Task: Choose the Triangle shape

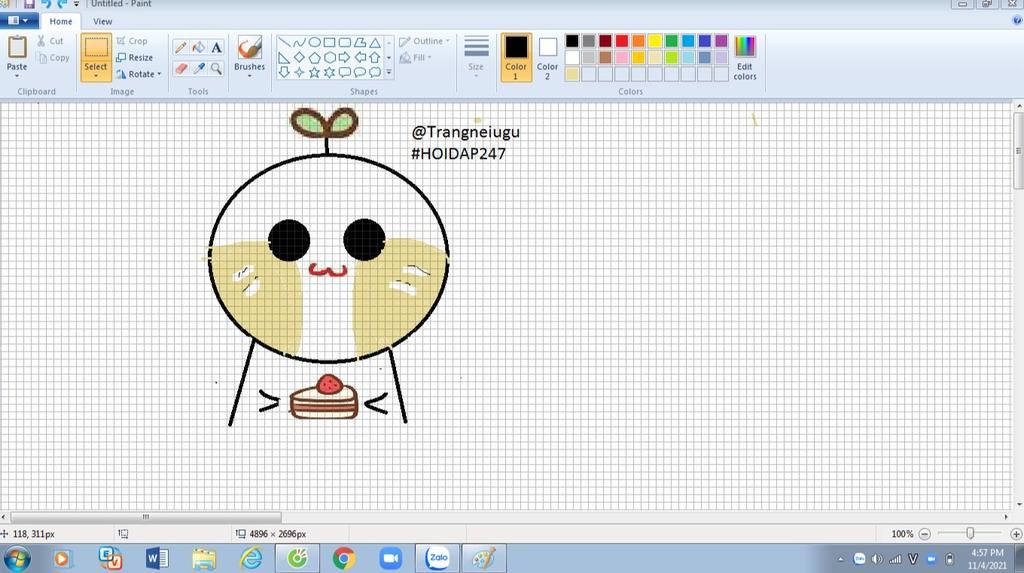Action: point(375,42)
